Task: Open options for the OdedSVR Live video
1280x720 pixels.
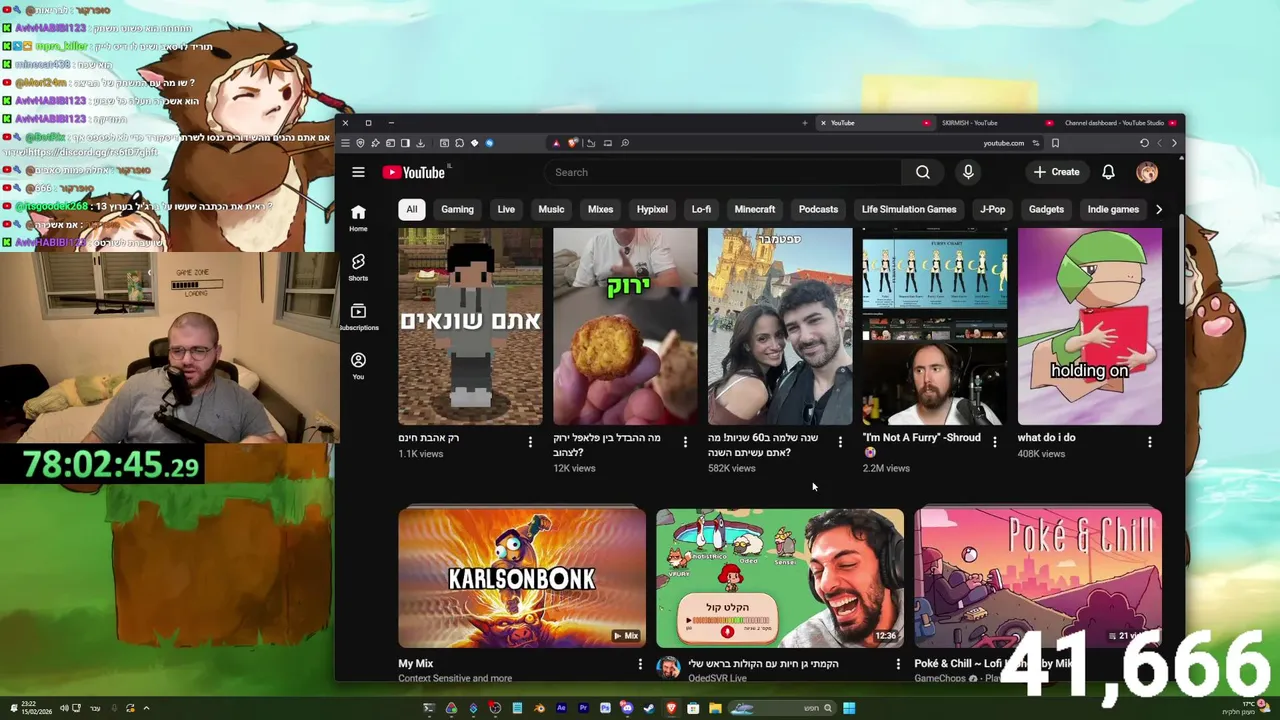Action: point(897,664)
